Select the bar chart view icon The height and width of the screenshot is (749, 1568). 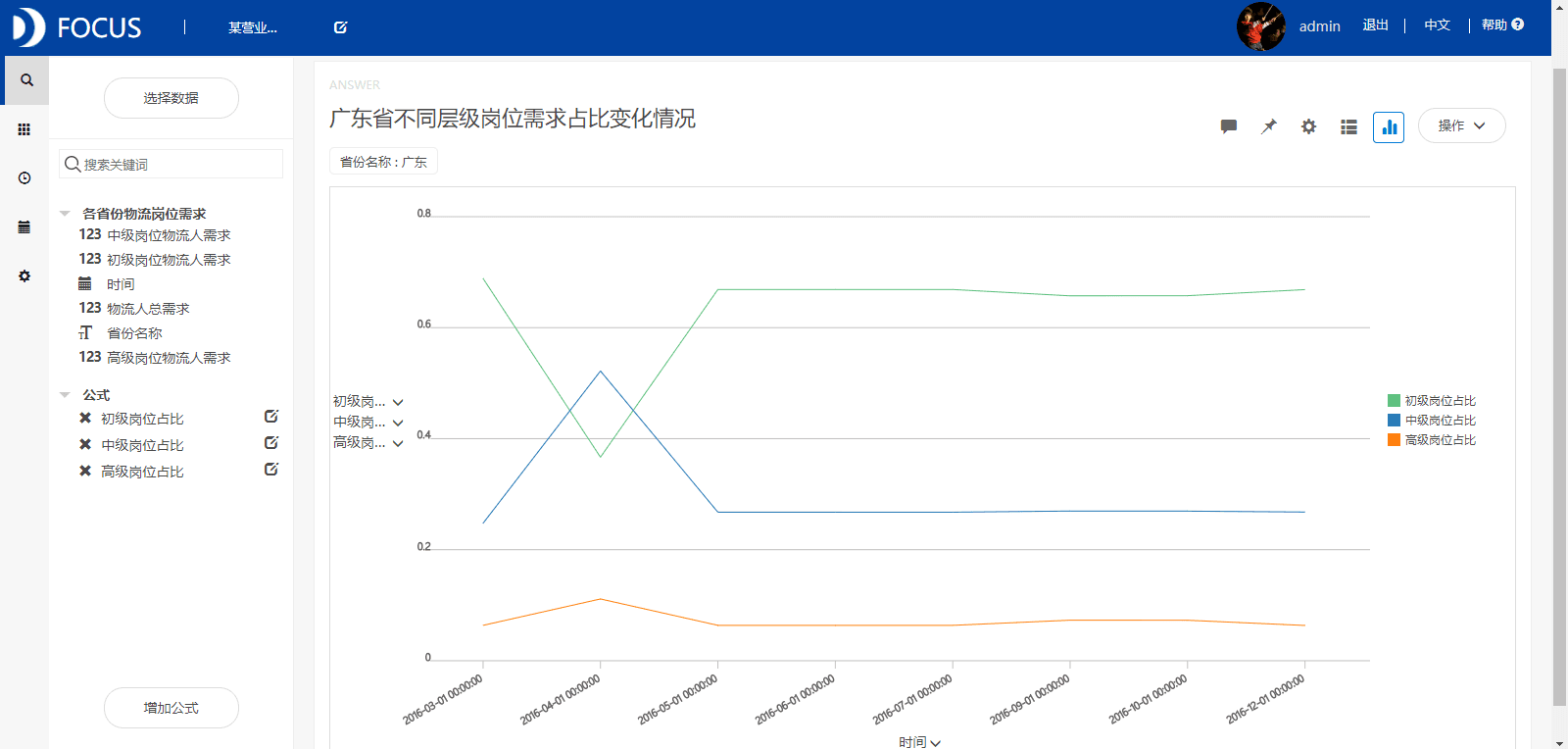tap(1389, 126)
